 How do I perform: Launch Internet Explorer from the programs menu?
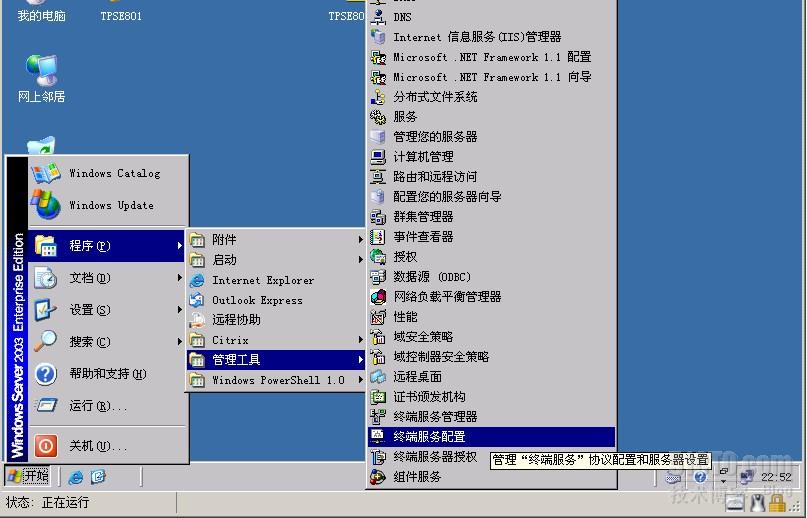(x=276, y=280)
